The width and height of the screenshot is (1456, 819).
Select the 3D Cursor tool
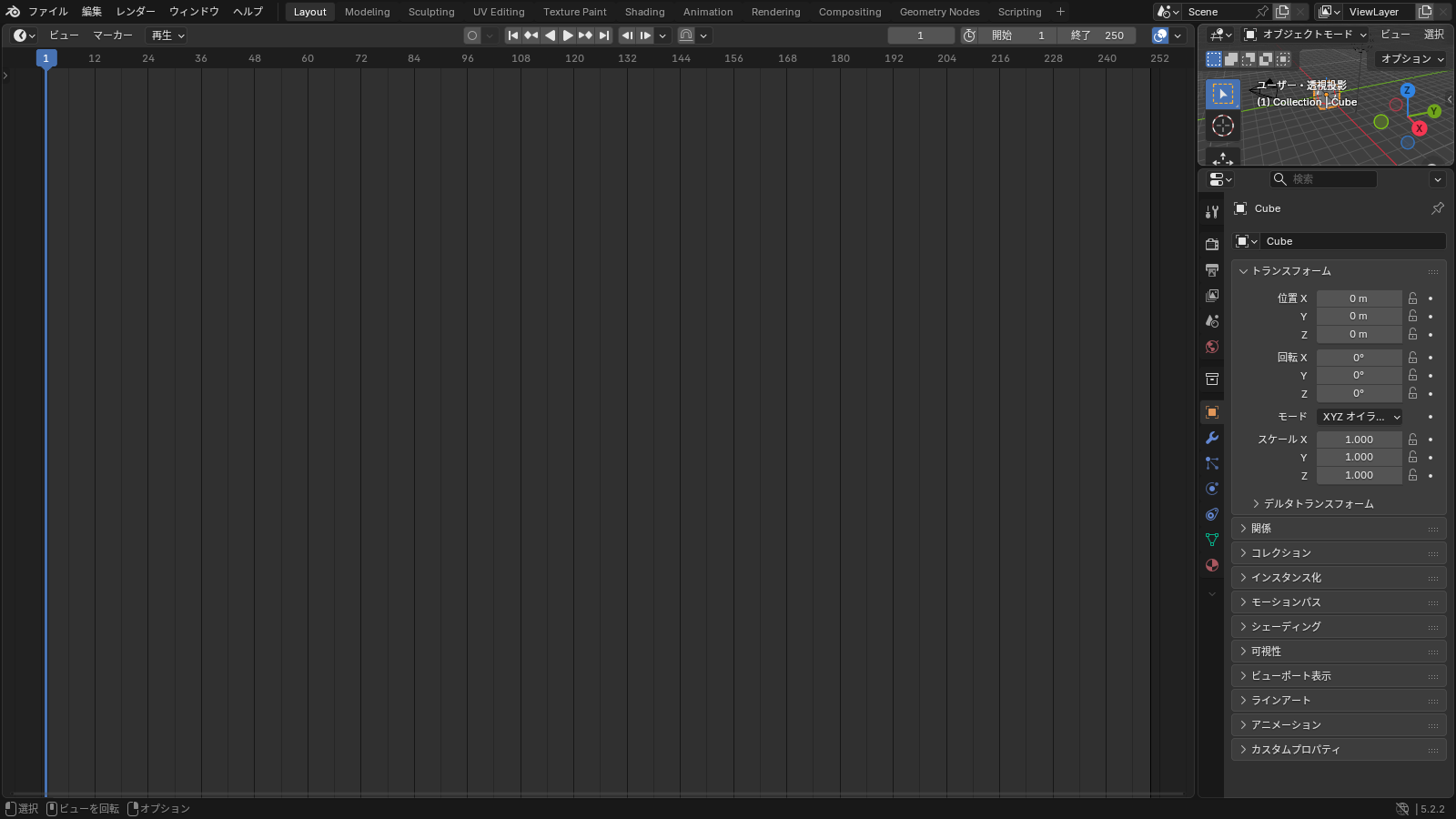tap(1223, 126)
